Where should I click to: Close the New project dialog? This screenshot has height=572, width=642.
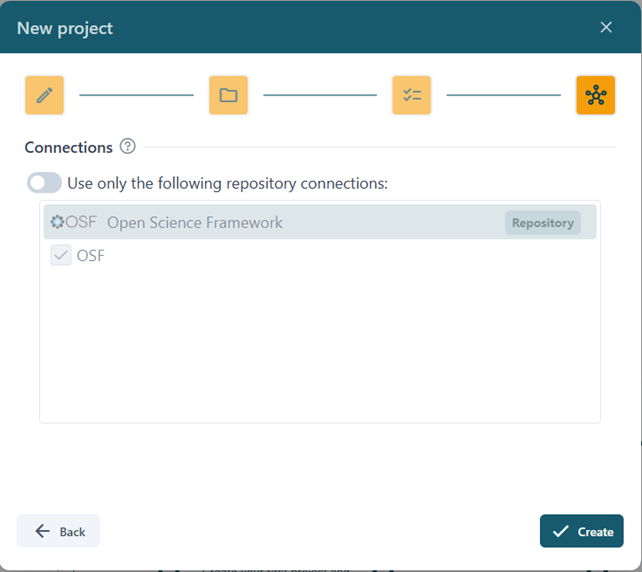click(606, 27)
